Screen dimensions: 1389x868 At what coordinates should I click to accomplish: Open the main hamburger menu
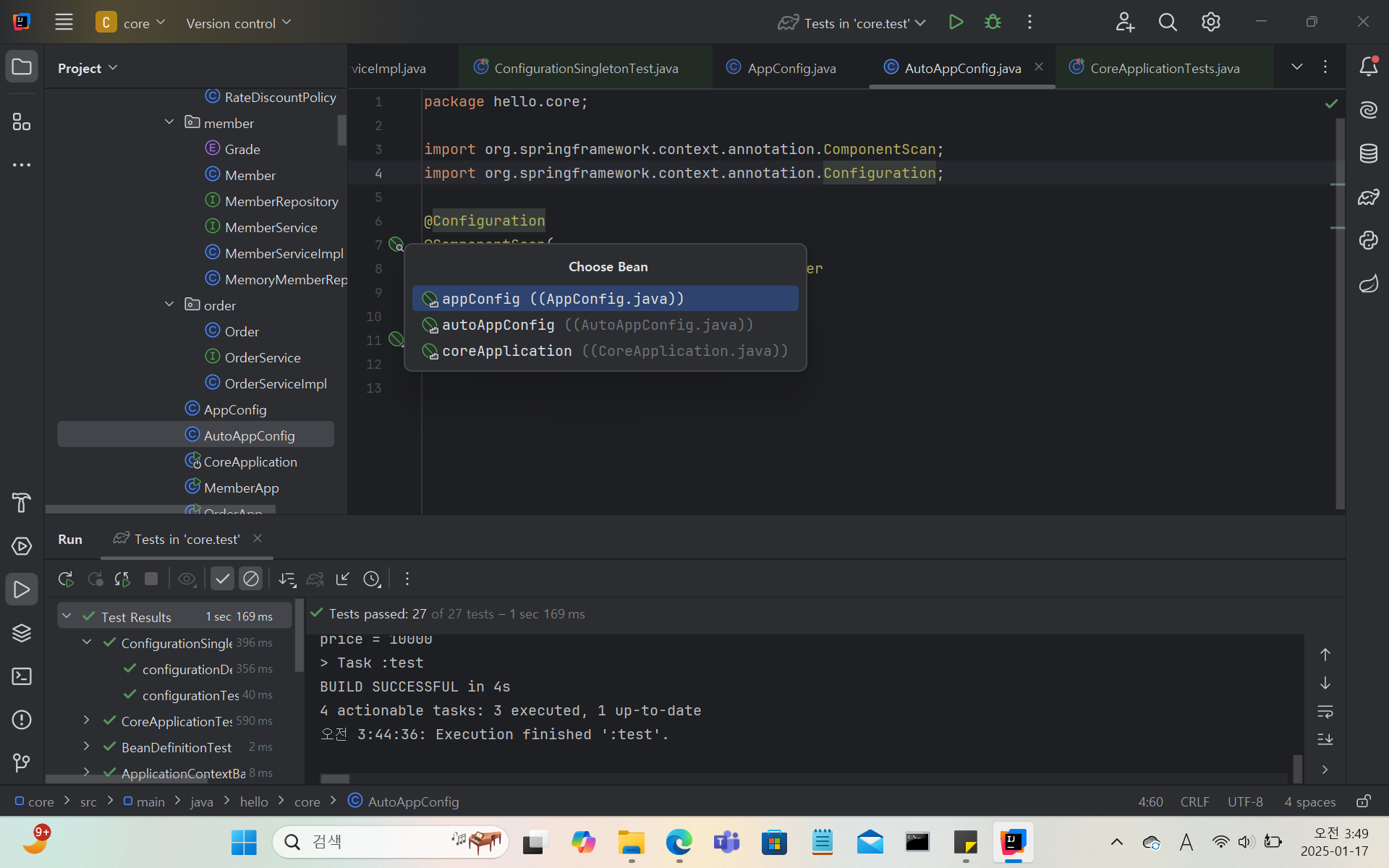(64, 22)
